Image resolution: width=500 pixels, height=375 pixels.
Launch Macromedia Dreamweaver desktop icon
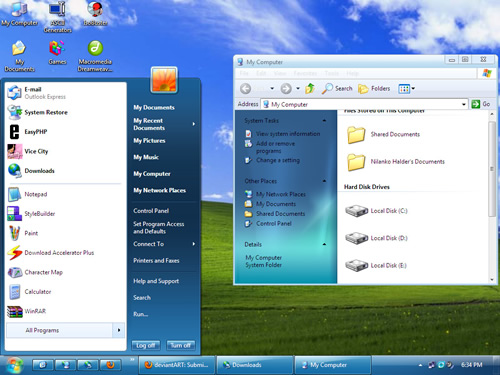[95, 56]
